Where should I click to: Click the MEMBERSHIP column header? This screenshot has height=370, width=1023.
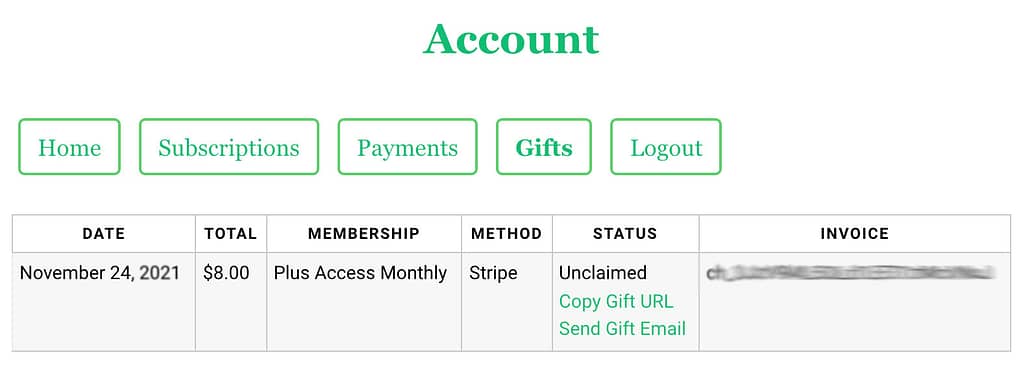point(364,234)
